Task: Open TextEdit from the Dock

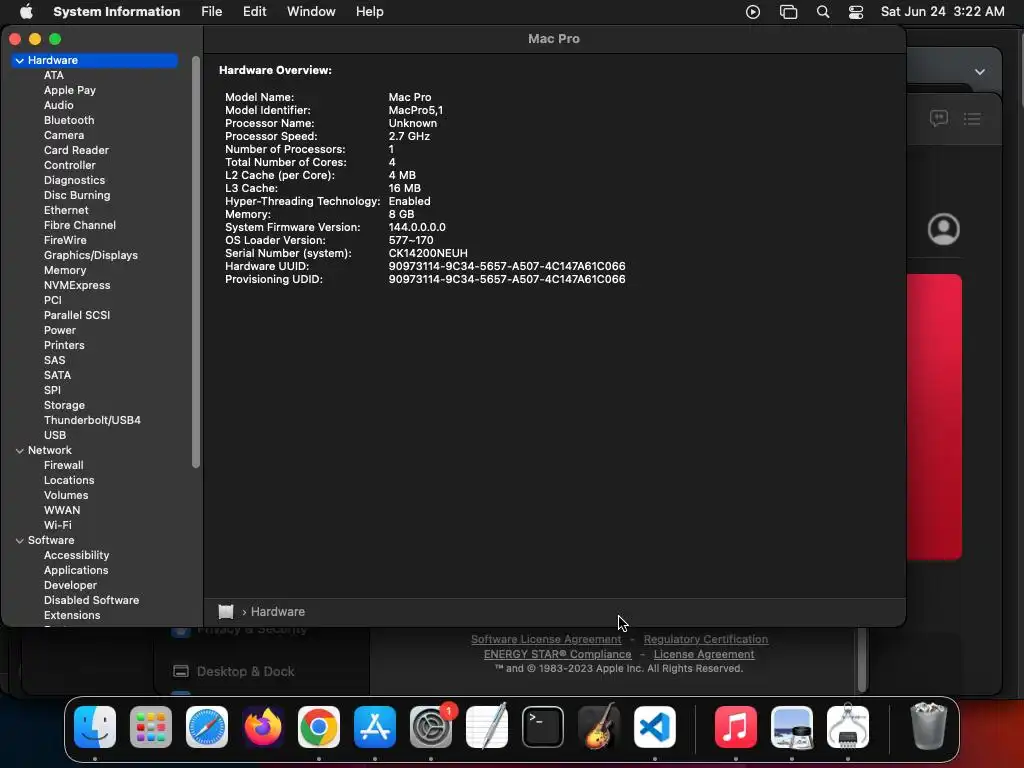Action: [x=487, y=727]
